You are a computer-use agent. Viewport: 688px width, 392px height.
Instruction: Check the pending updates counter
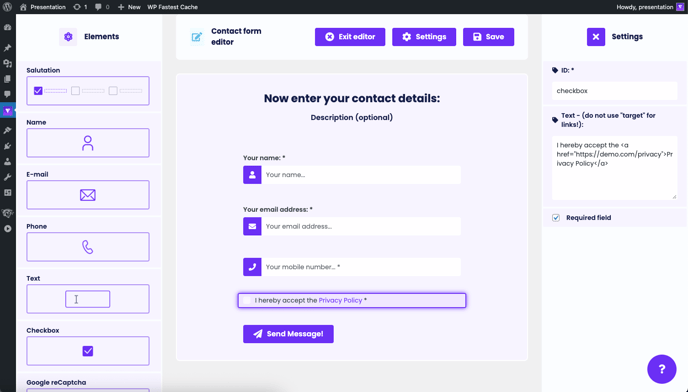tap(80, 7)
